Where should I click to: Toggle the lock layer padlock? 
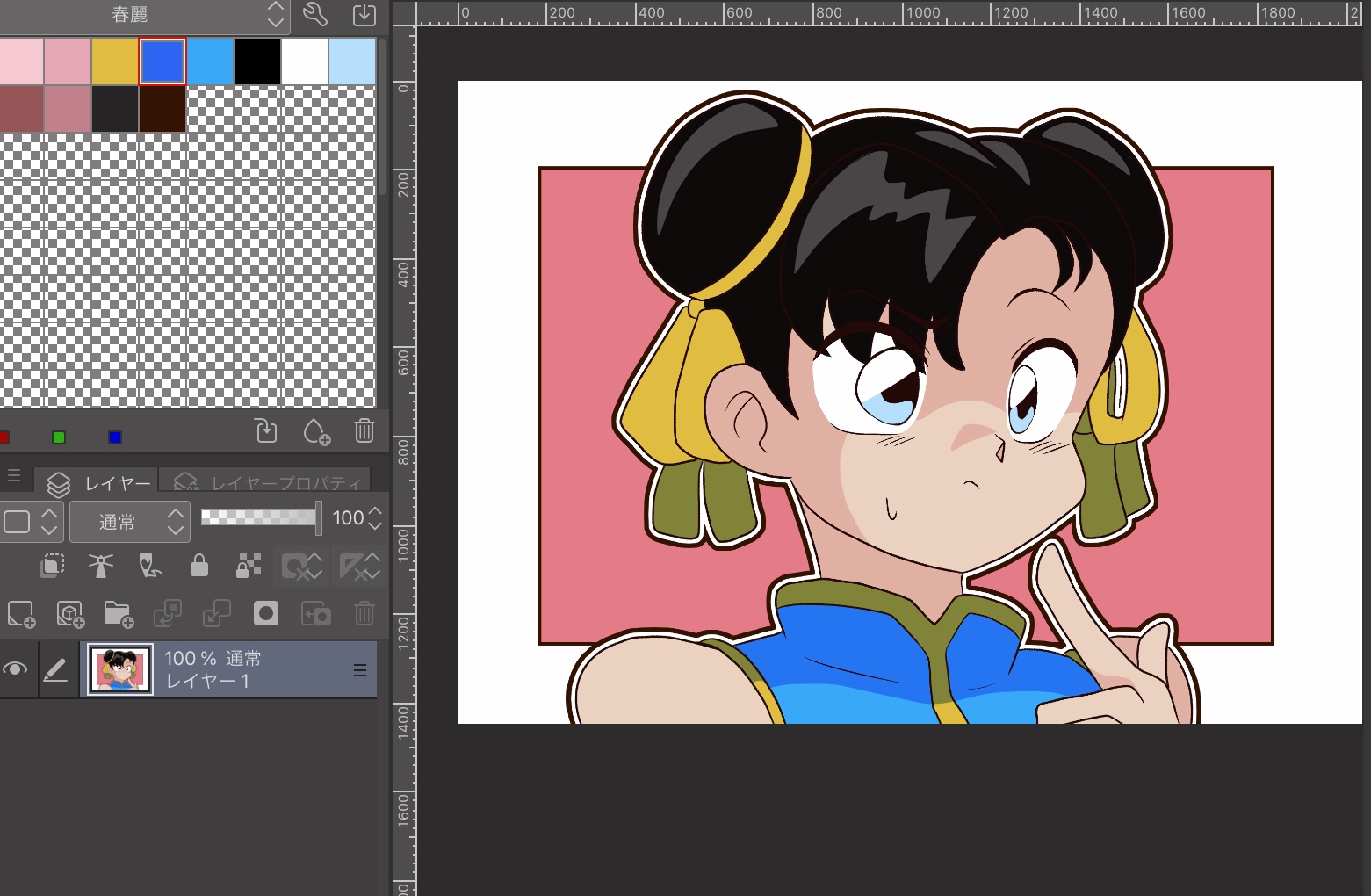(199, 565)
